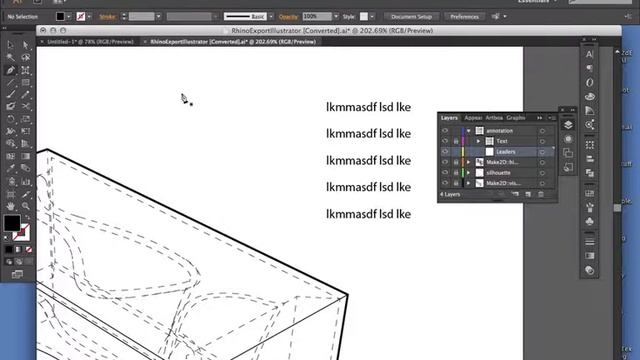
Task: Switch to Layers tab
Action: point(449,118)
